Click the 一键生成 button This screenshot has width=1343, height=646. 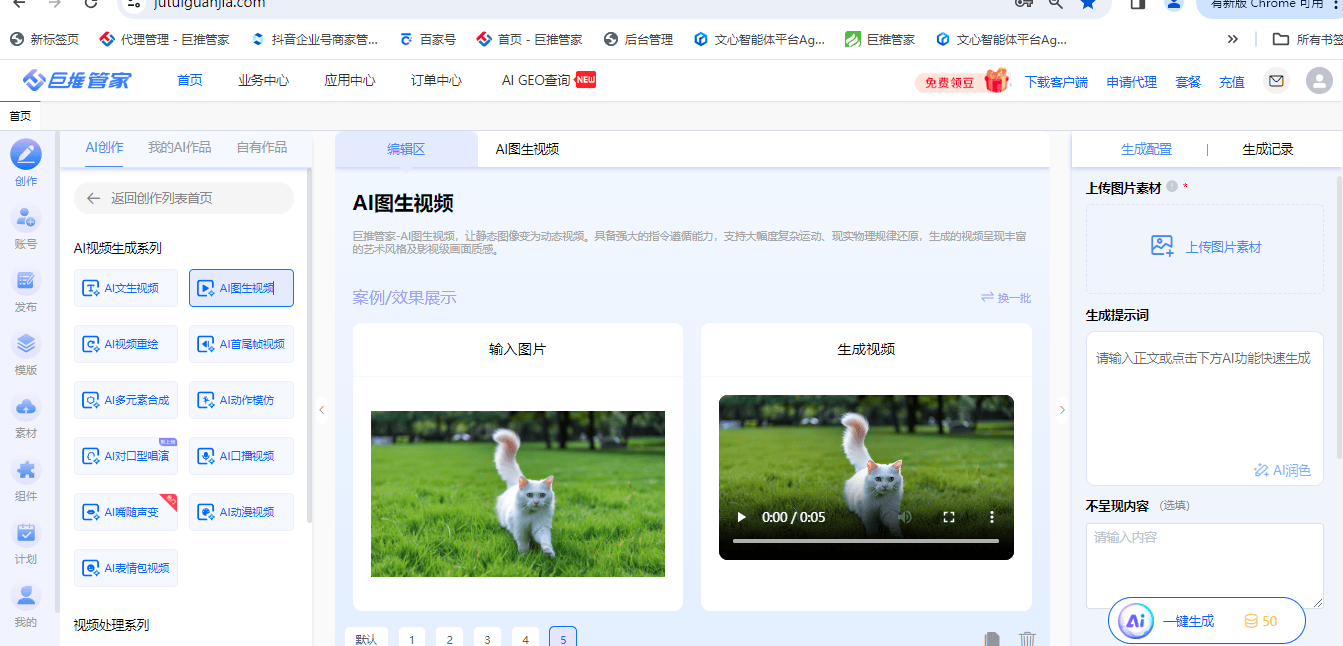pyautogui.click(x=1188, y=621)
